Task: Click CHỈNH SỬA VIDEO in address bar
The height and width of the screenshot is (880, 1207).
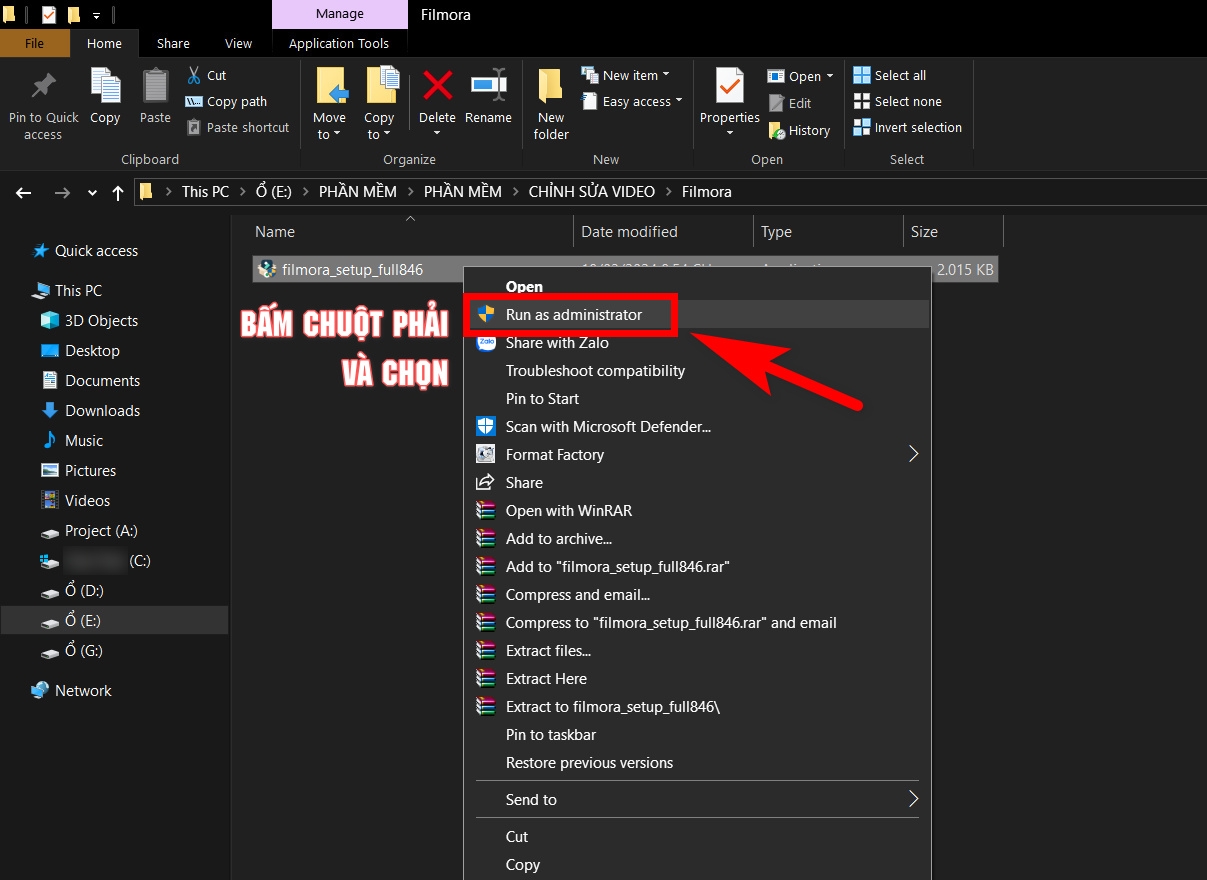Action: click(x=592, y=191)
